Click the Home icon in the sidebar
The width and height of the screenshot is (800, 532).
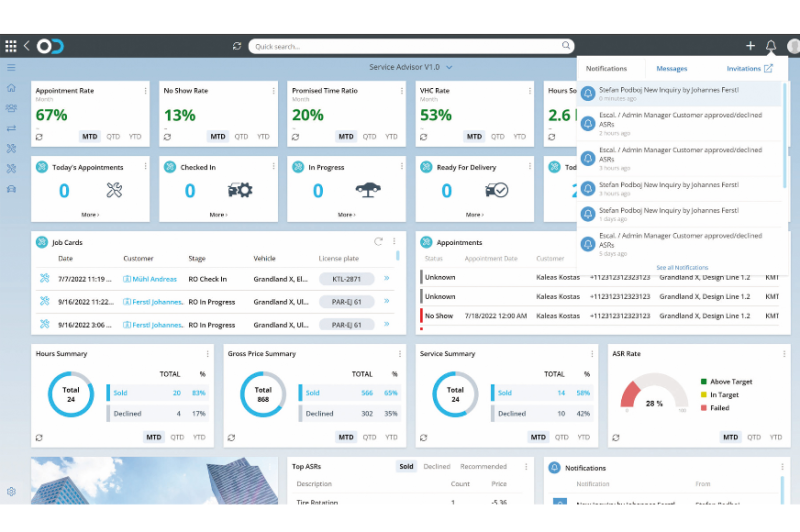(11, 88)
